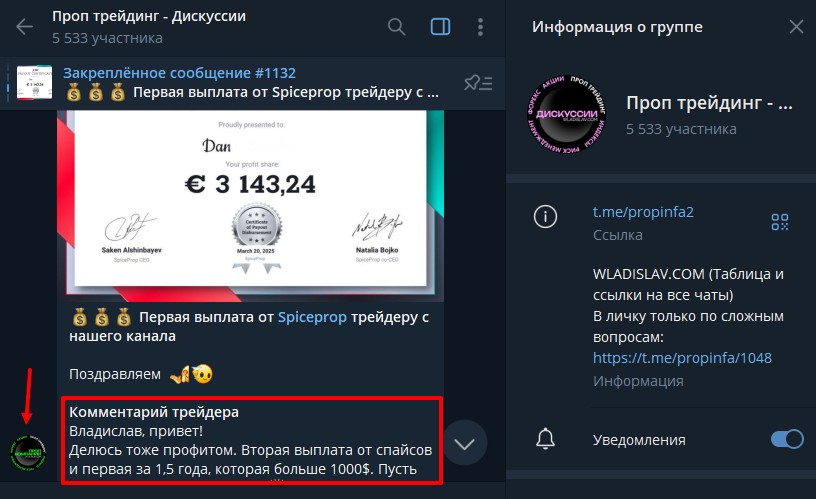Screen dimensions: 816x499
Task: Open the group avatar Дискуссии
Action: pyautogui.click(x=567, y=115)
